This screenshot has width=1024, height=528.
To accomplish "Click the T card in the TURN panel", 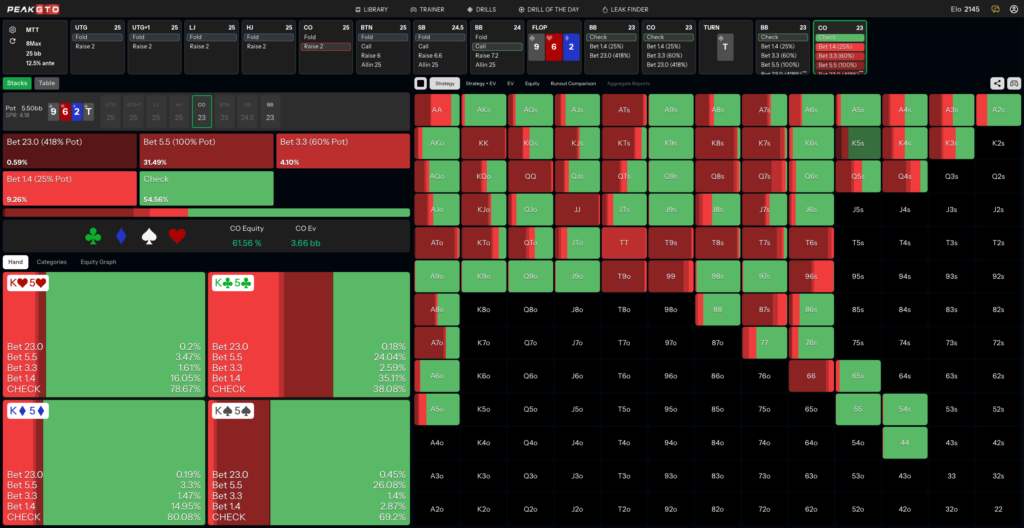I will coord(725,48).
